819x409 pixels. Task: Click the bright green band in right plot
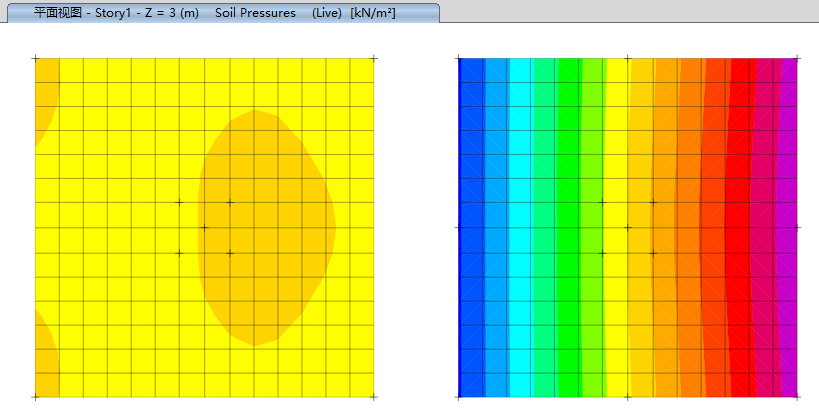568,228
